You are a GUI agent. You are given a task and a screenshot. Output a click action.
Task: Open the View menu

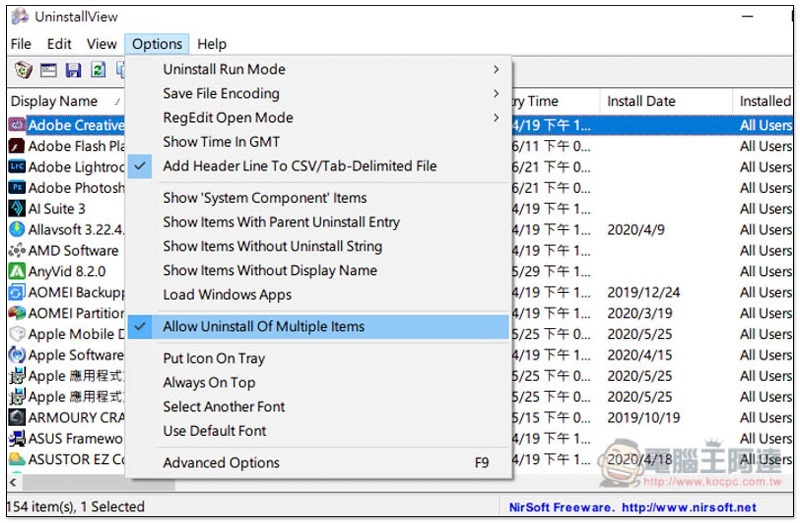(102, 44)
